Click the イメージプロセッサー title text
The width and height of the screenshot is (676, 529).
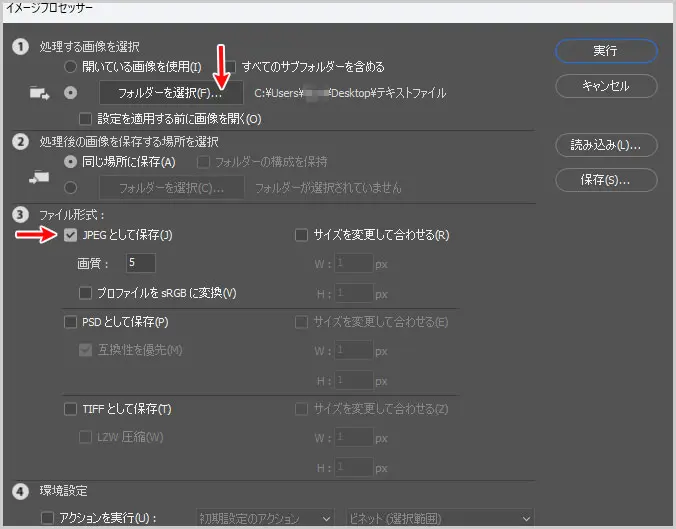click(49, 8)
